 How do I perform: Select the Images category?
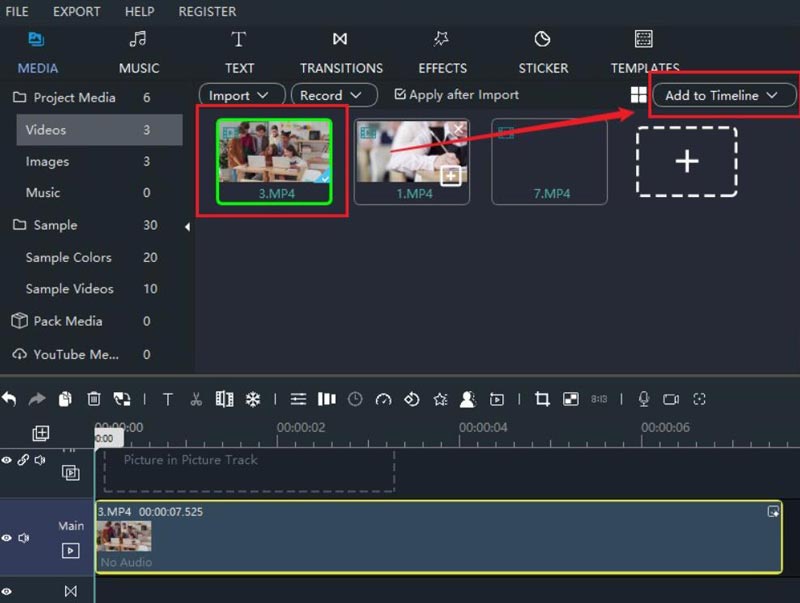point(47,161)
